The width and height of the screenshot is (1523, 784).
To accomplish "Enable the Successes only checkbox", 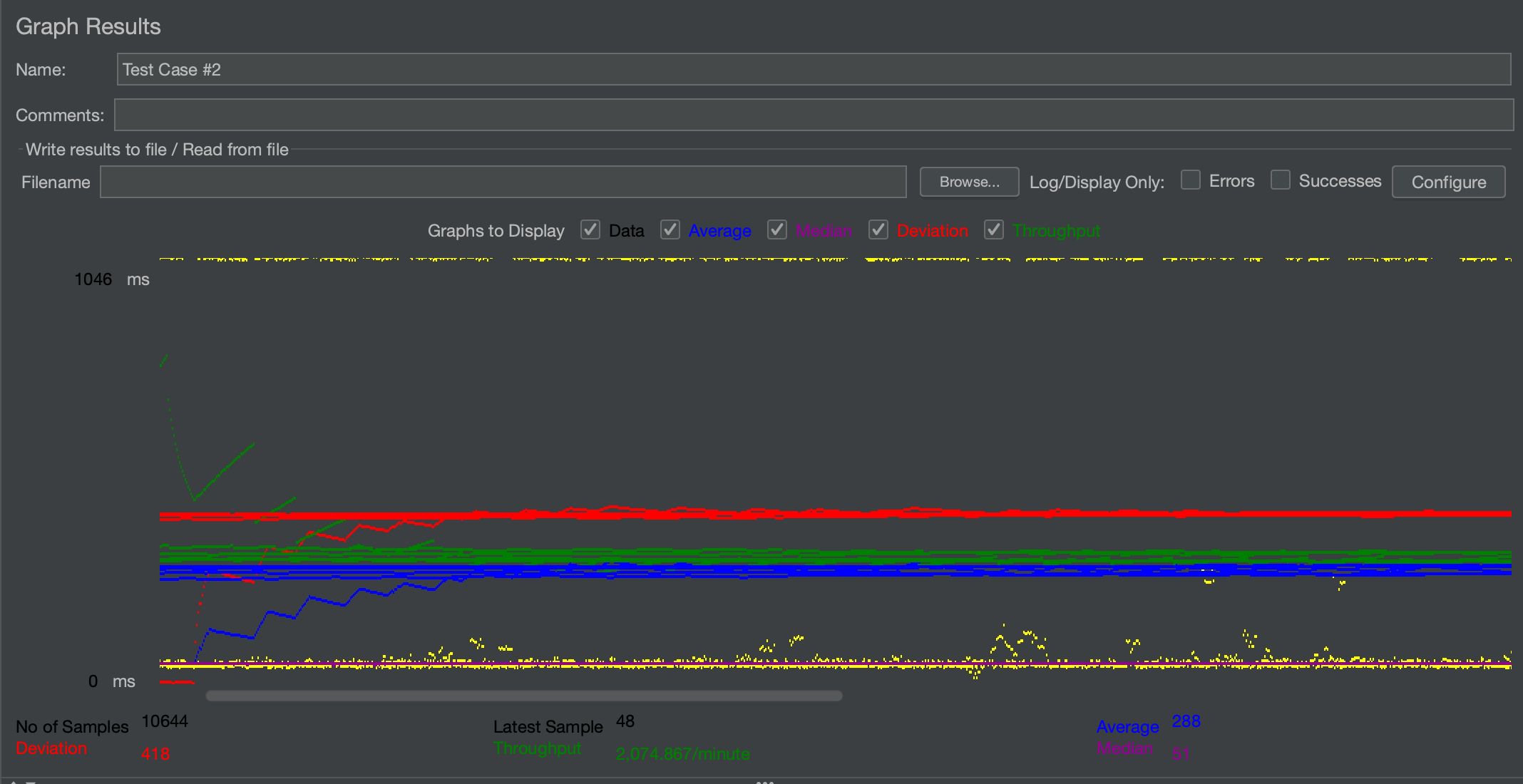I will pyautogui.click(x=1281, y=180).
